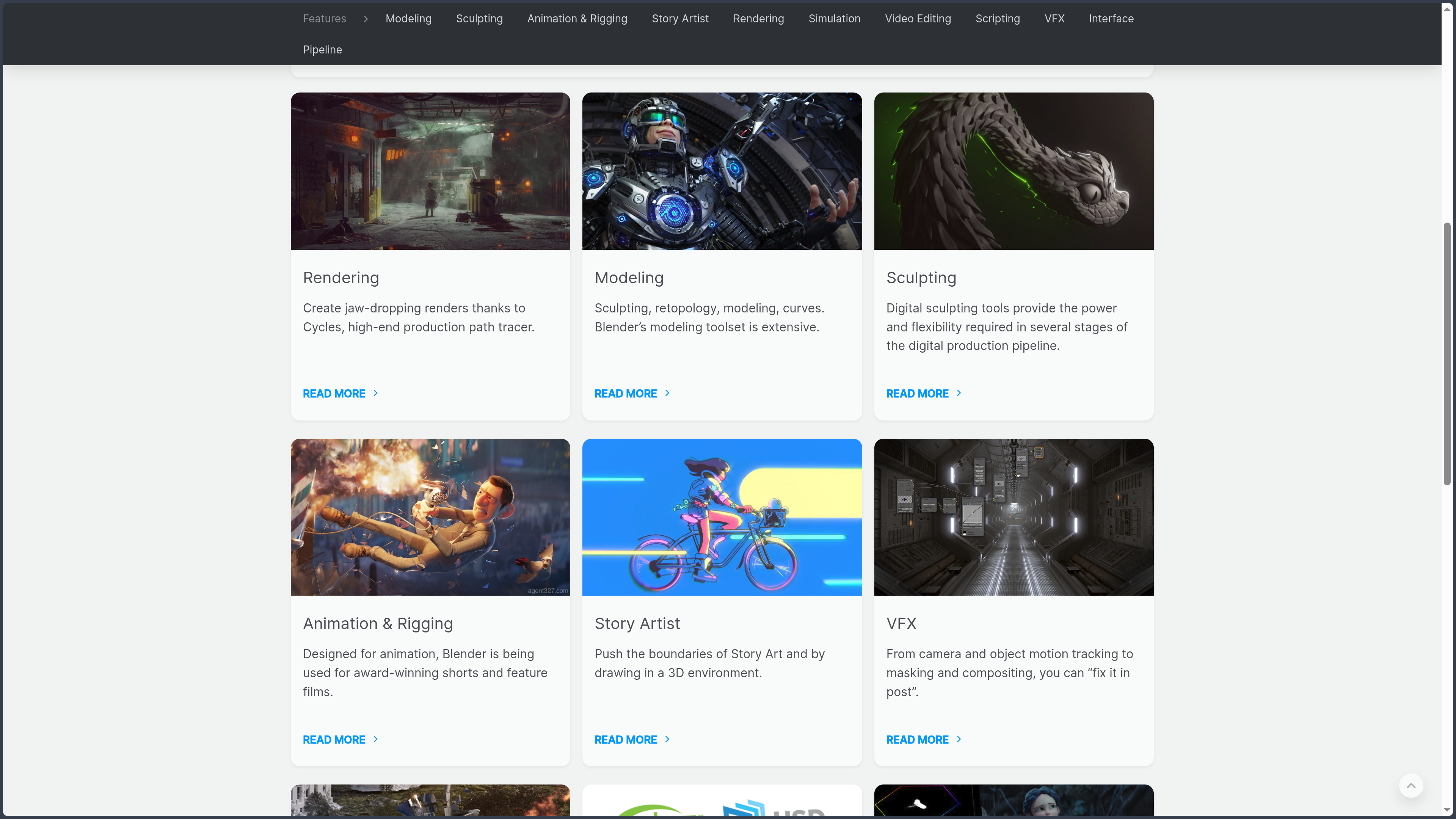This screenshot has width=1456, height=819.
Task: Navigate to Story Artist in top bar
Action: [680, 19]
